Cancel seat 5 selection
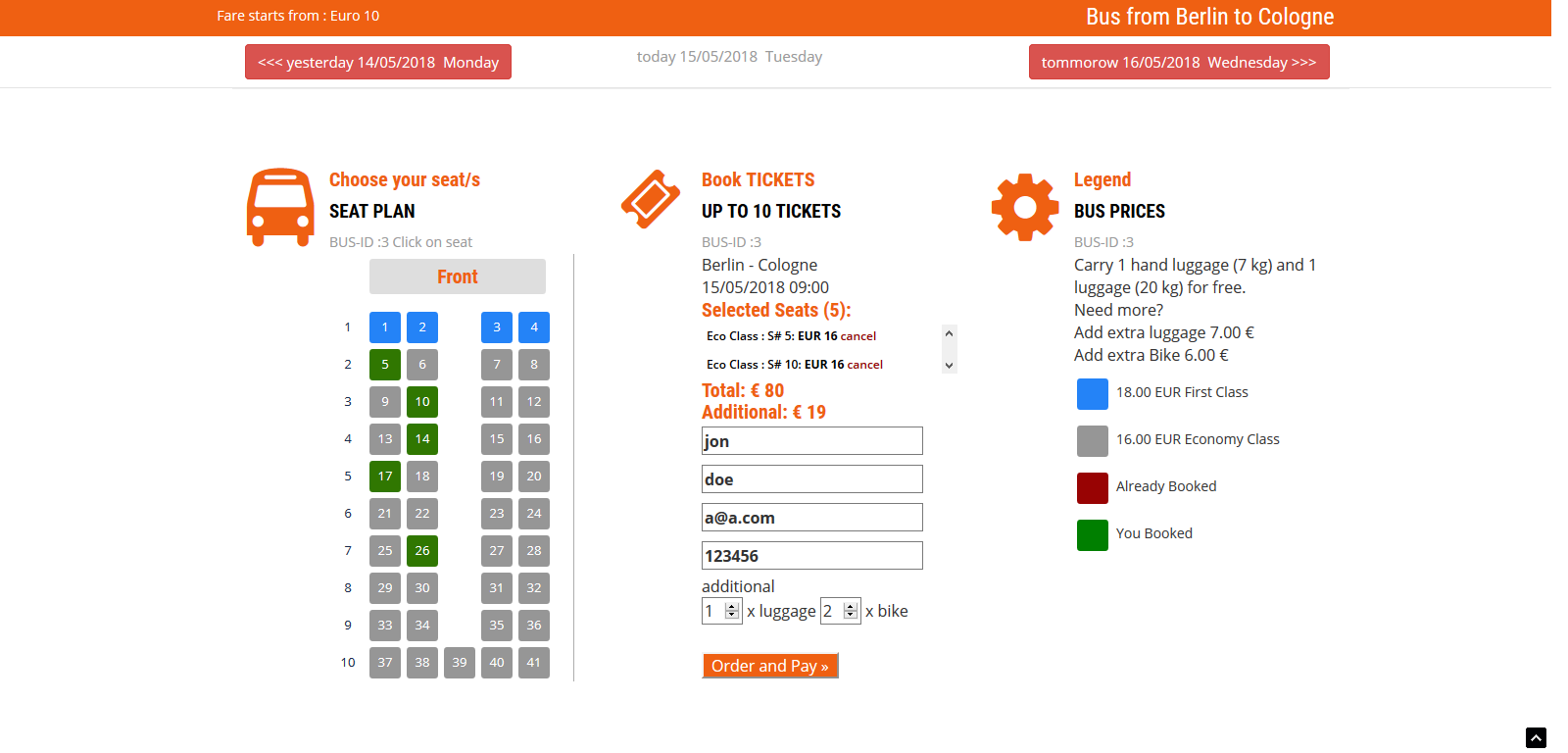The width and height of the screenshot is (1568, 753). (x=858, y=336)
